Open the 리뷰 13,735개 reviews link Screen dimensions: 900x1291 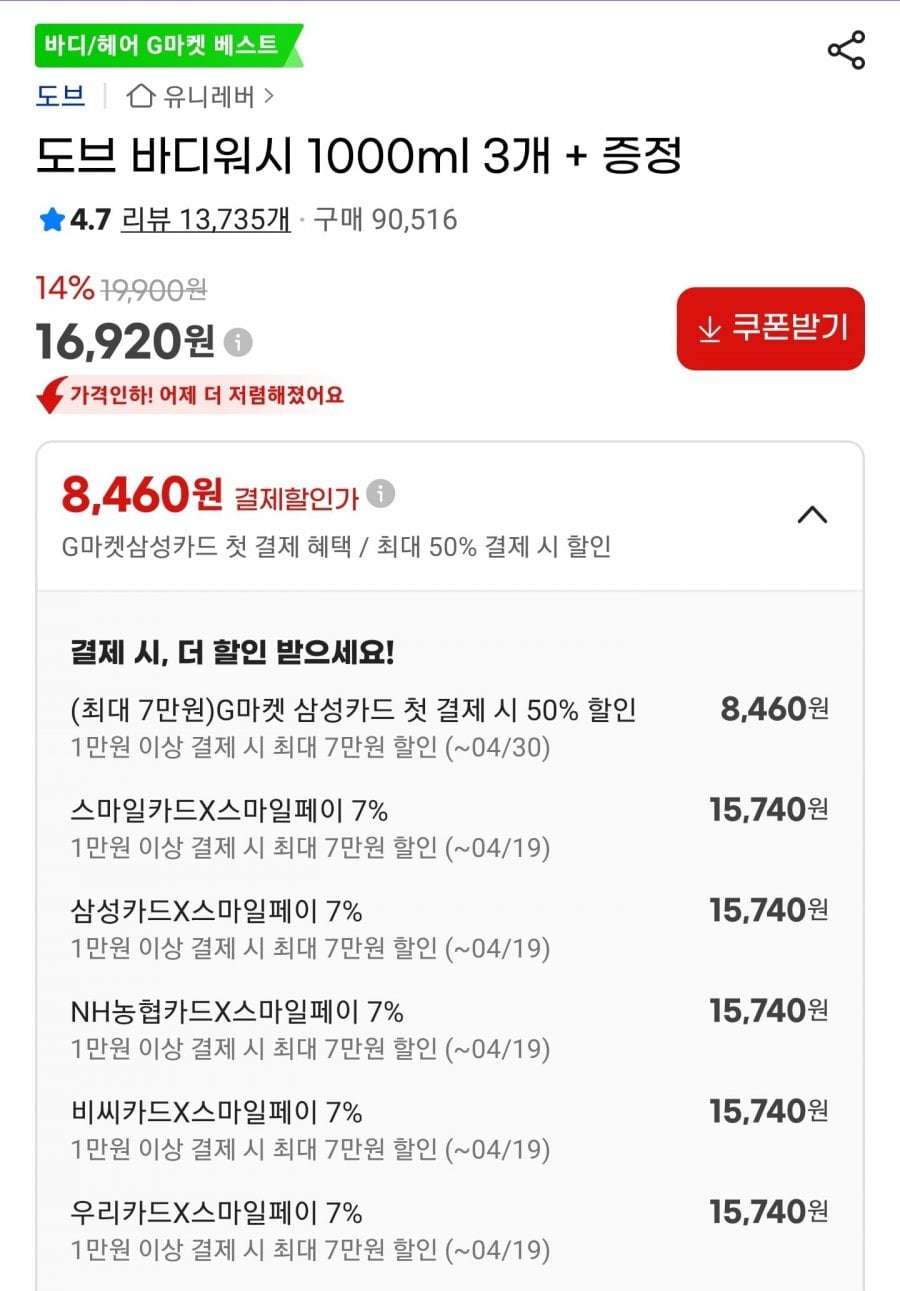(205, 220)
